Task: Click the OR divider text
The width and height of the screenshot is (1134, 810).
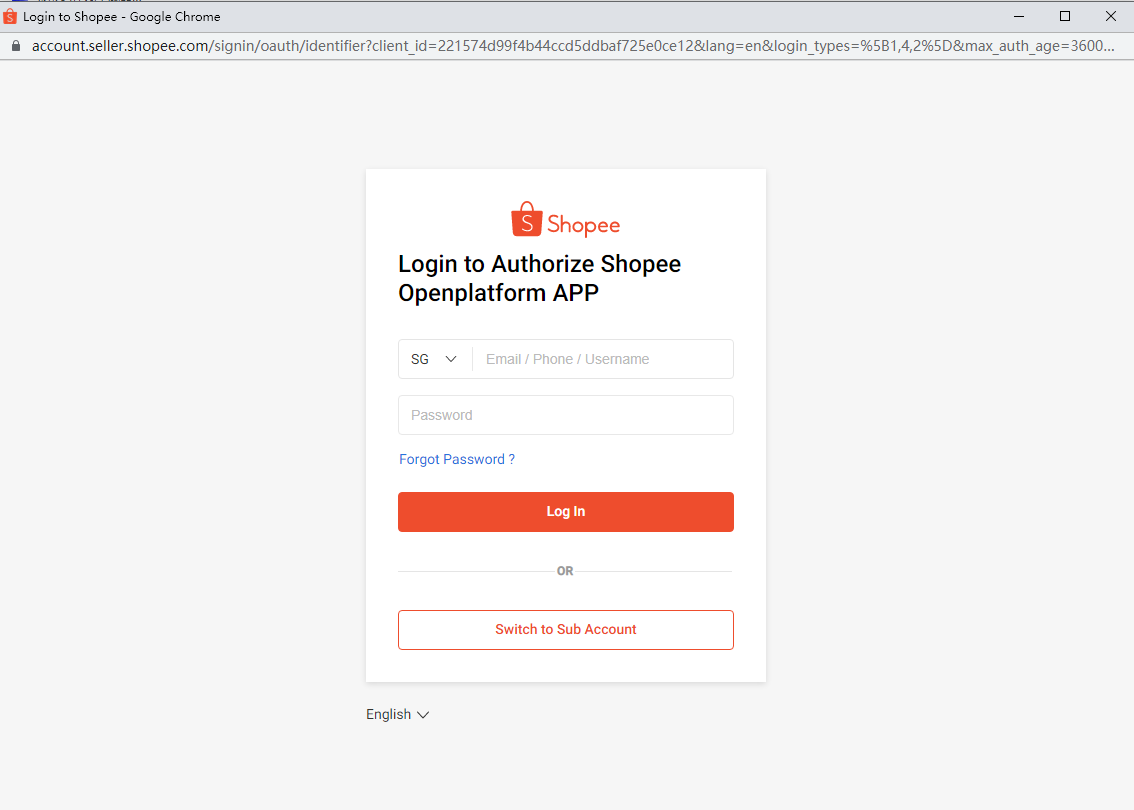Action: [x=565, y=571]
